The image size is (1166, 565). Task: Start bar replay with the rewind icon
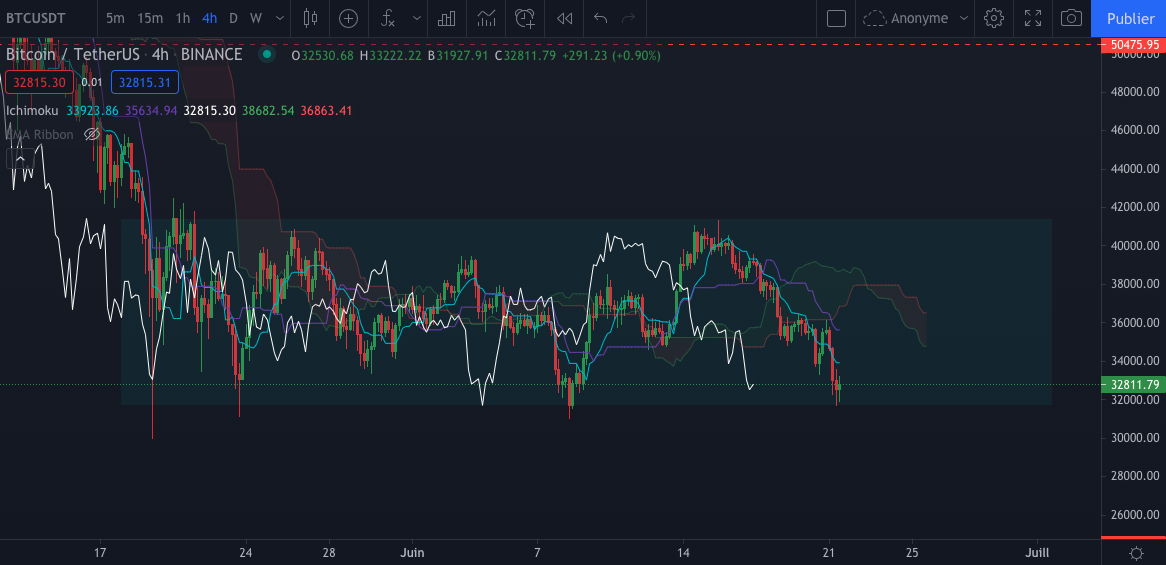pyautogui.click(x=564, y=18)
